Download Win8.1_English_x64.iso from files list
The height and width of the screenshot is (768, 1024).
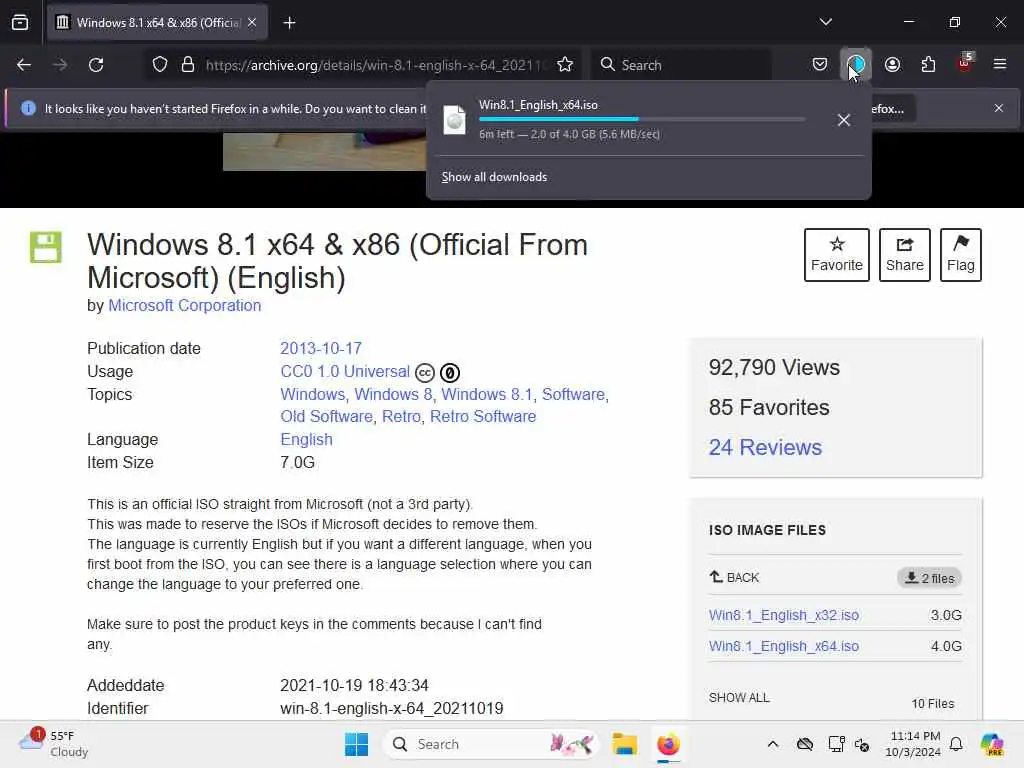(x=784, y=646)
